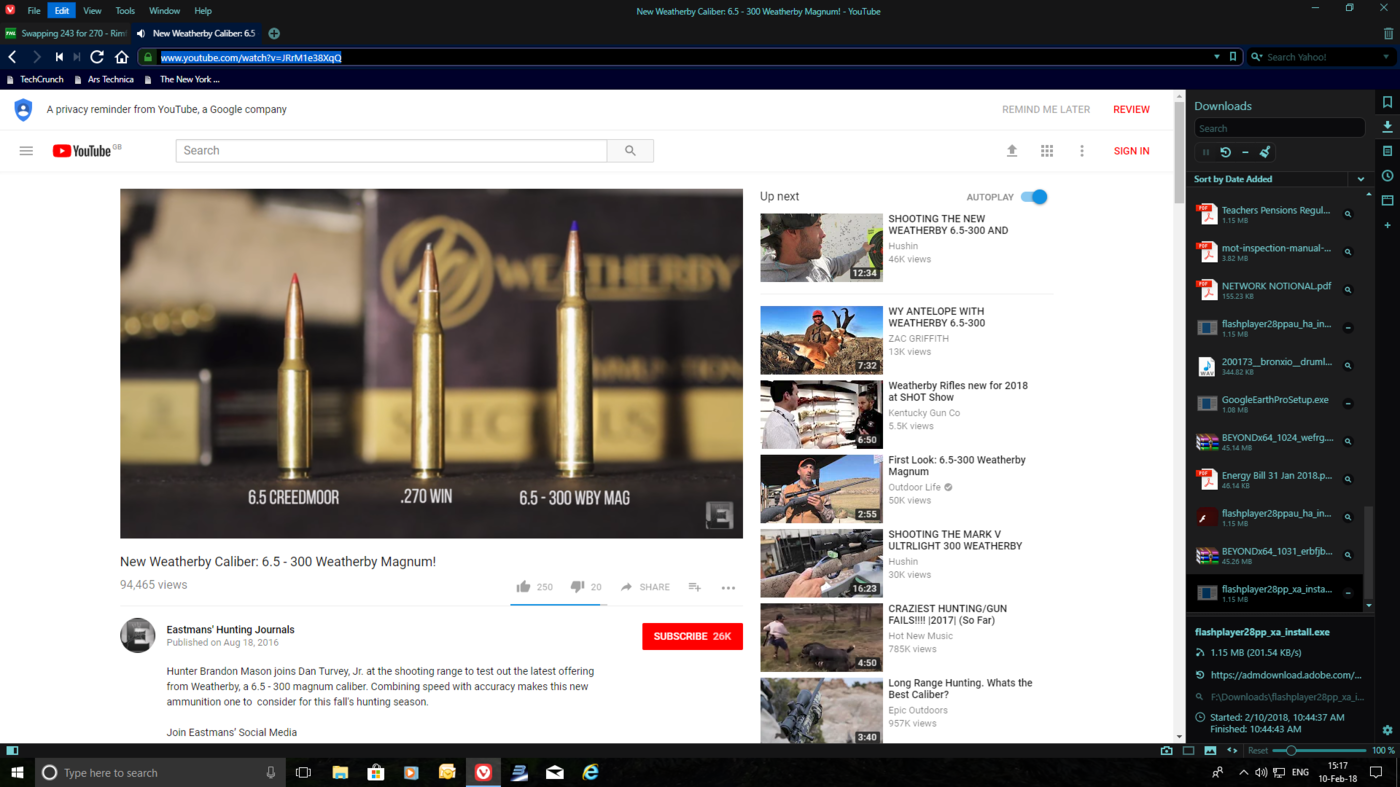
Task: Click the YouTube upload icon
Action: [x=1012, y=151]
